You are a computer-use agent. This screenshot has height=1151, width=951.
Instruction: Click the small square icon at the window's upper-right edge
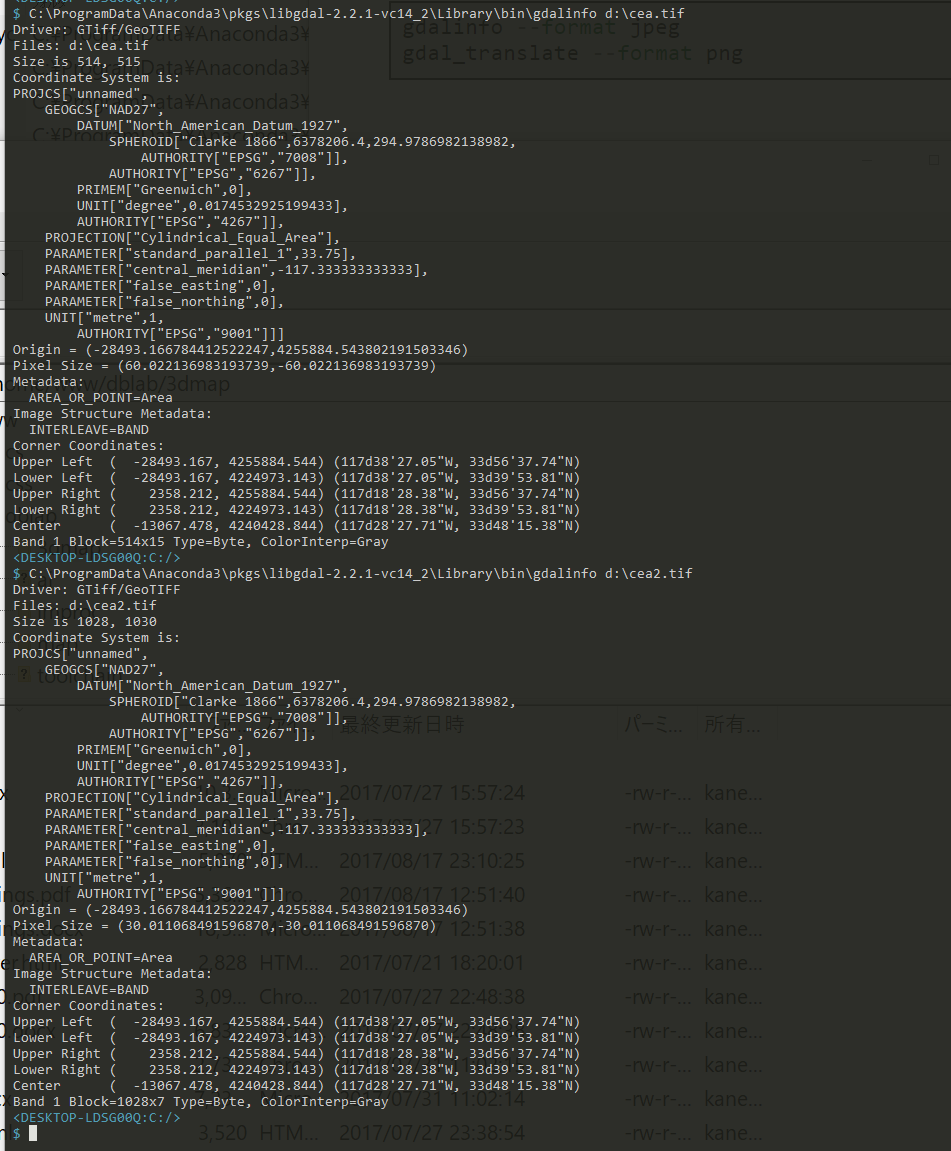click(933, 160)
